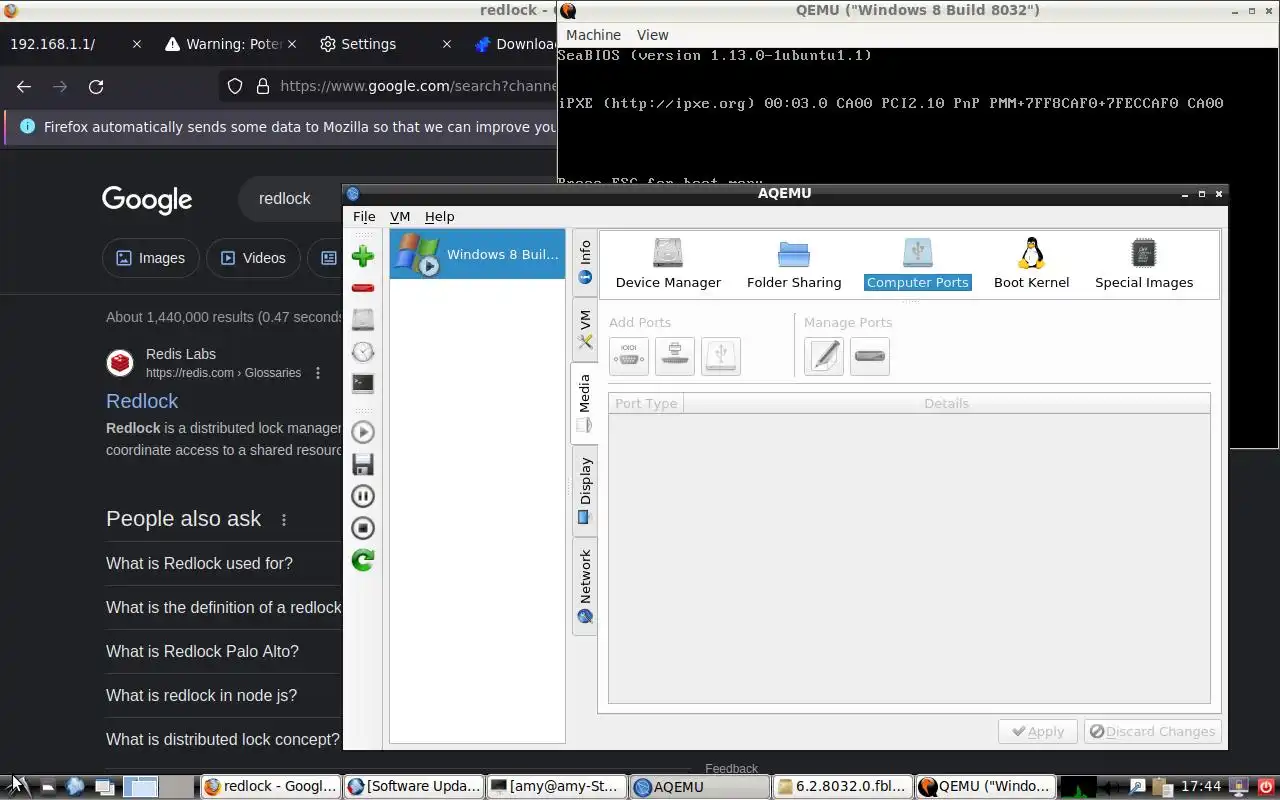Filter Google results by Images
Image resolution: width=1280 pixels, height=800 pixels.
(150, 258)
